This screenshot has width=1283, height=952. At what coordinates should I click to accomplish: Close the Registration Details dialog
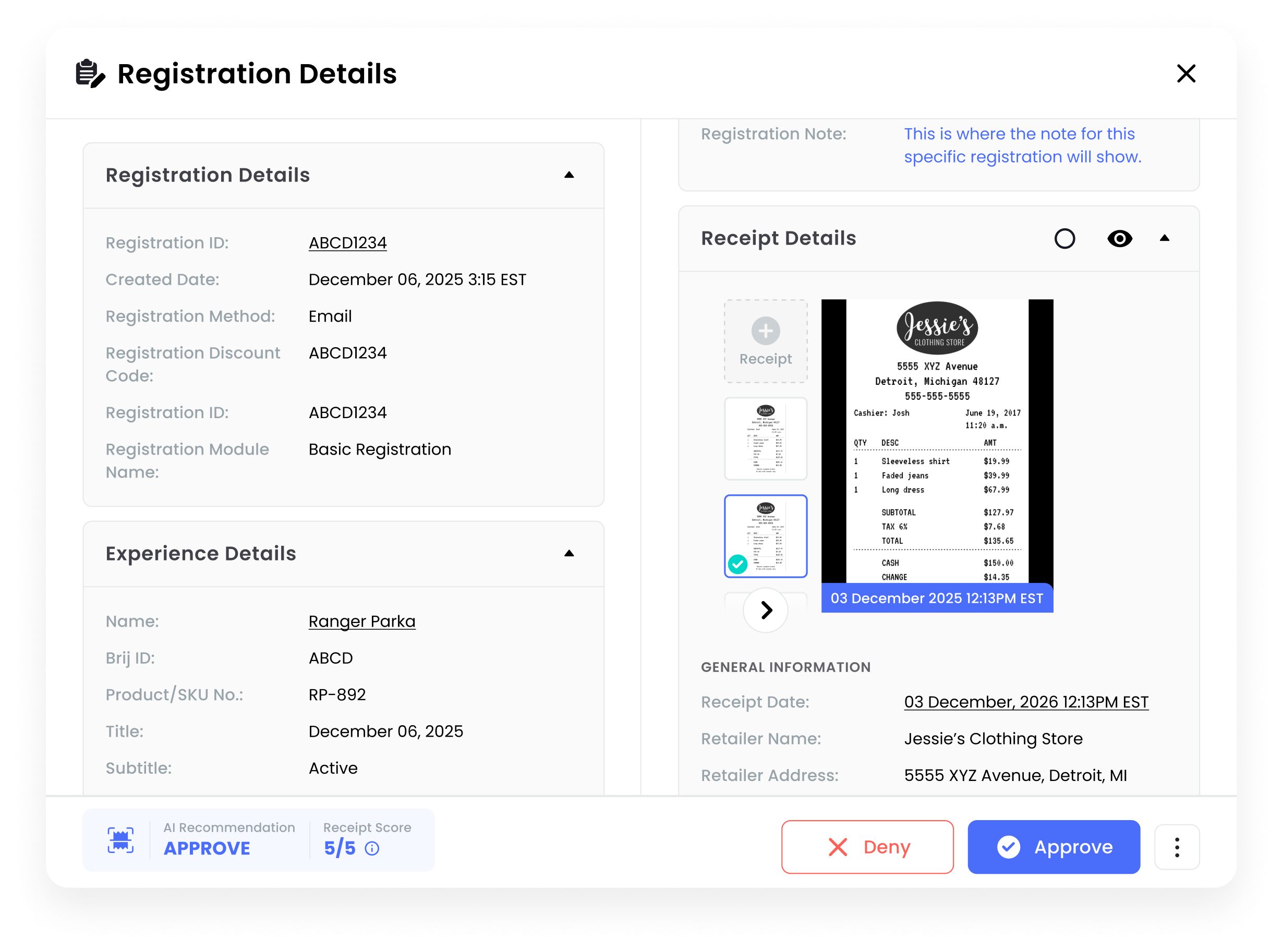pos(1186,74)
